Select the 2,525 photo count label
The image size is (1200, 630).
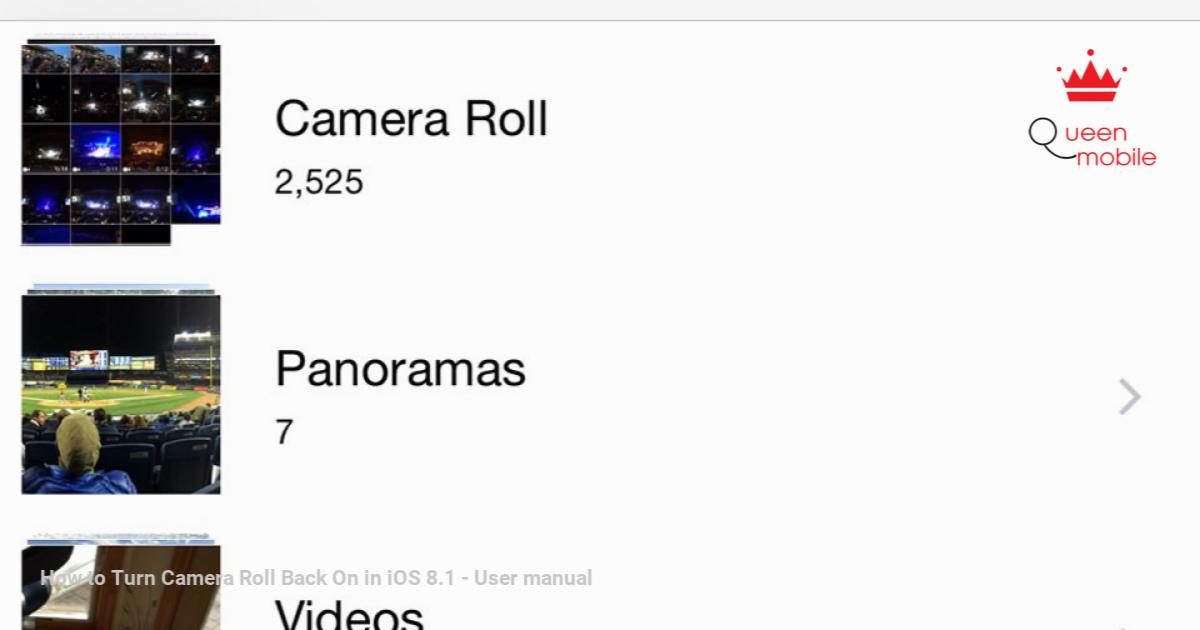(x=319, y=182)
